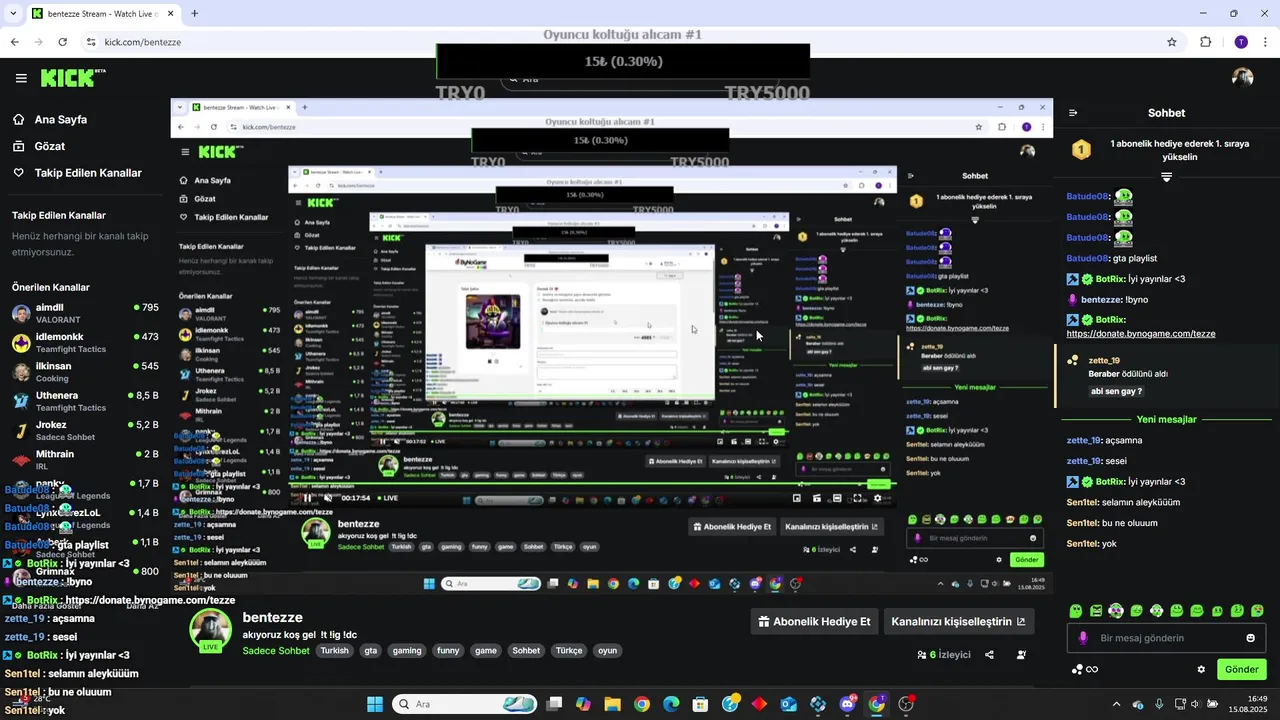Screen dimensions: 1280x720
Task: Open the browser extensions puzzle icon
Action: pyautogui.click(x=1206, y=42)
